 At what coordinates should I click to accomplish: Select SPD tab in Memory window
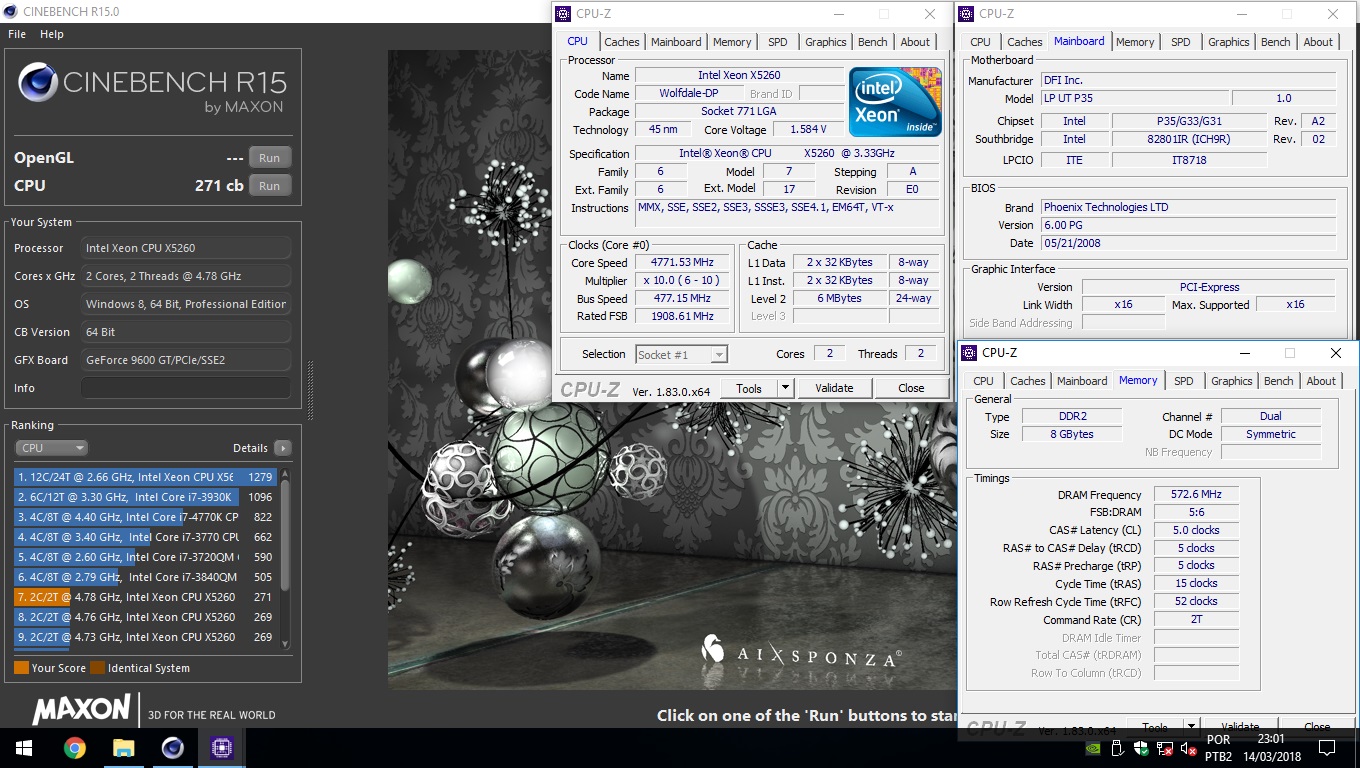[1184, 381]
